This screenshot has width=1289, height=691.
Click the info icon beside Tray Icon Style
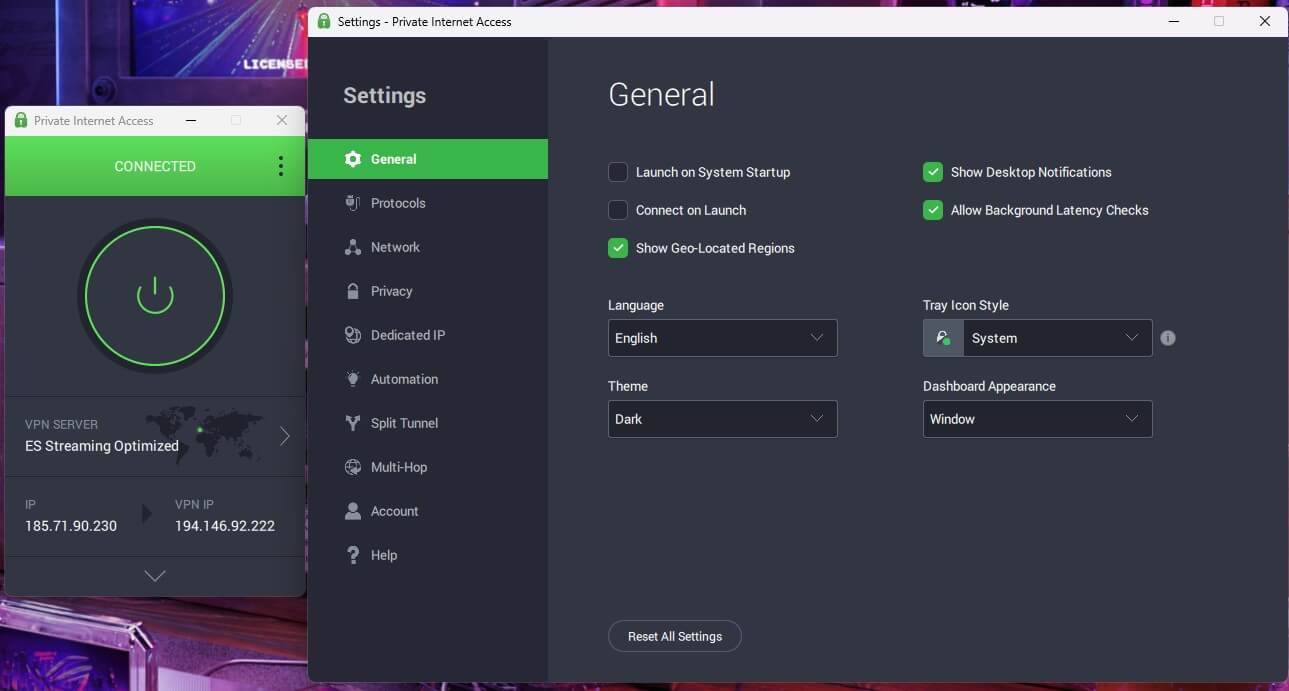coord(1168,338)
